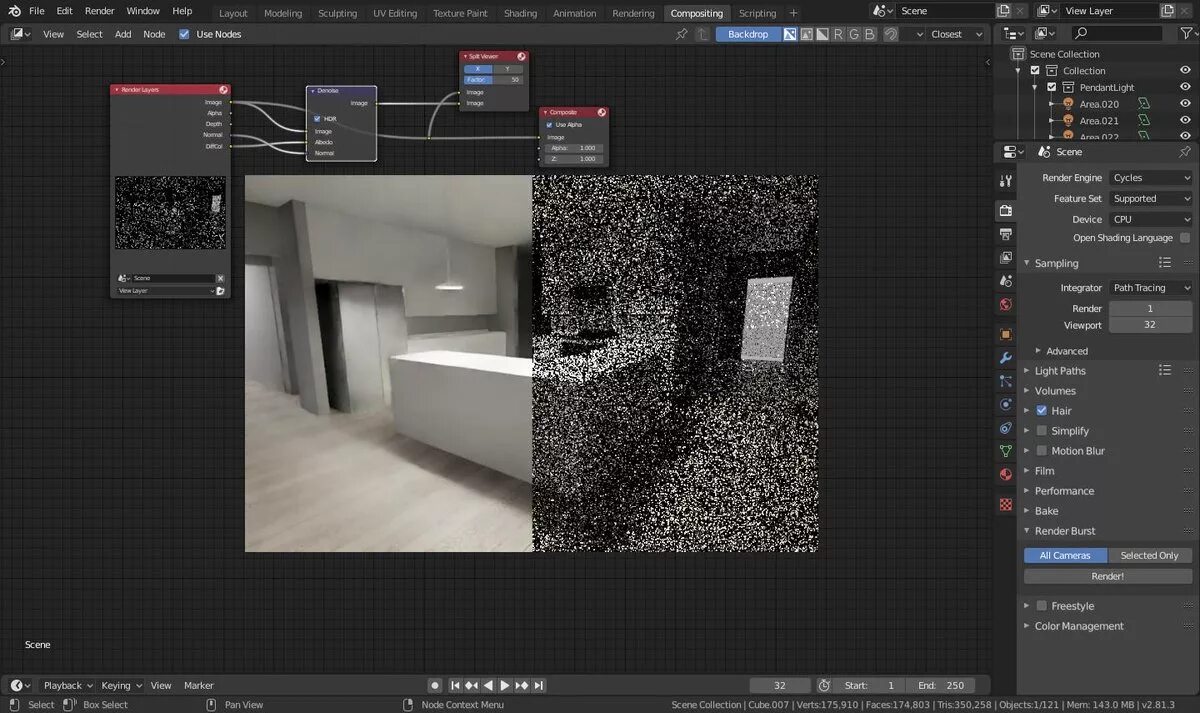Click the pin icon in node editor header

(682, 34)
